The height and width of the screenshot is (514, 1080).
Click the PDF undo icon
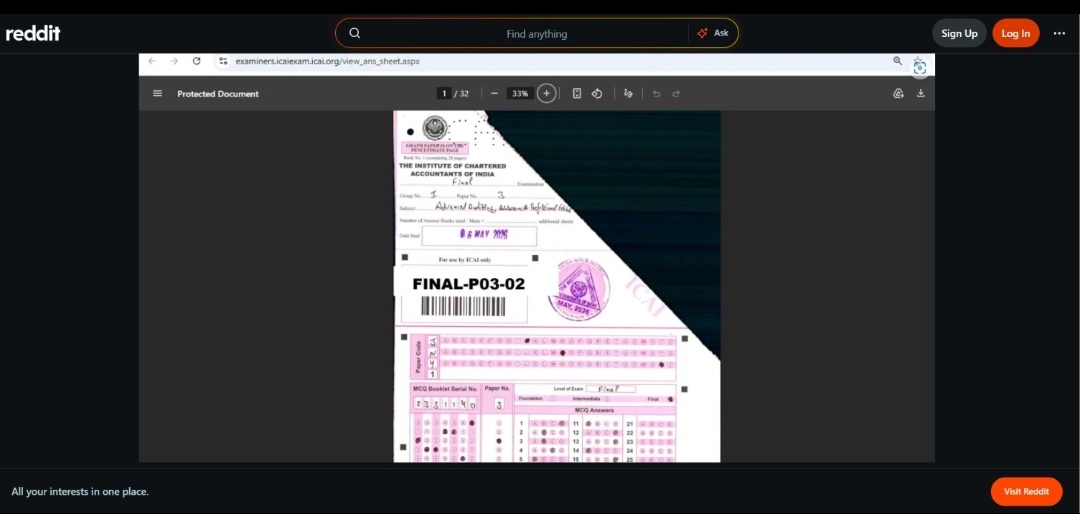(656, 94)
